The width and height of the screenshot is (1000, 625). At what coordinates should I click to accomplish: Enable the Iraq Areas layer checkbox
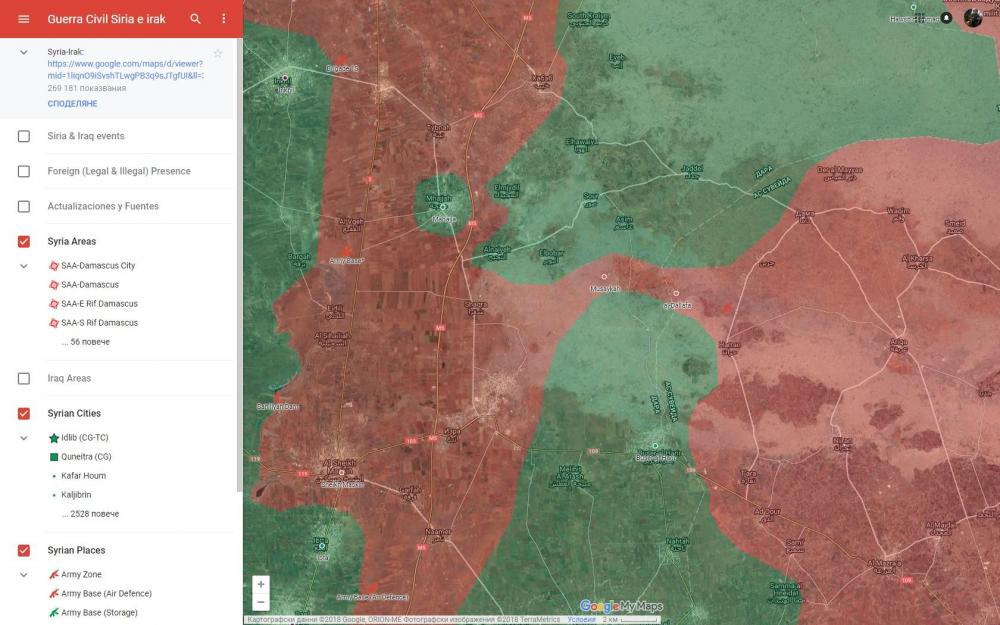pos(24,379)
